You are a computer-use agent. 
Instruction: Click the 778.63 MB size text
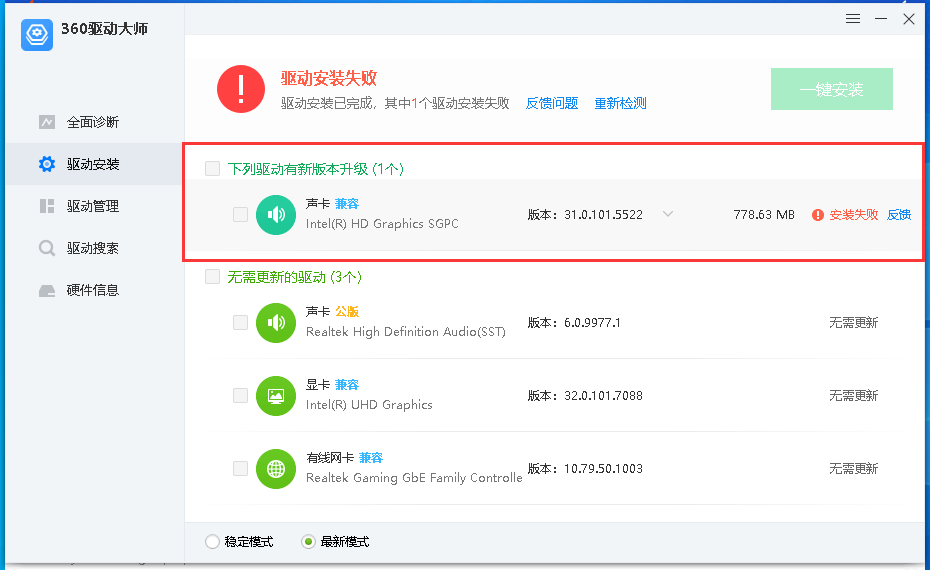764,215
